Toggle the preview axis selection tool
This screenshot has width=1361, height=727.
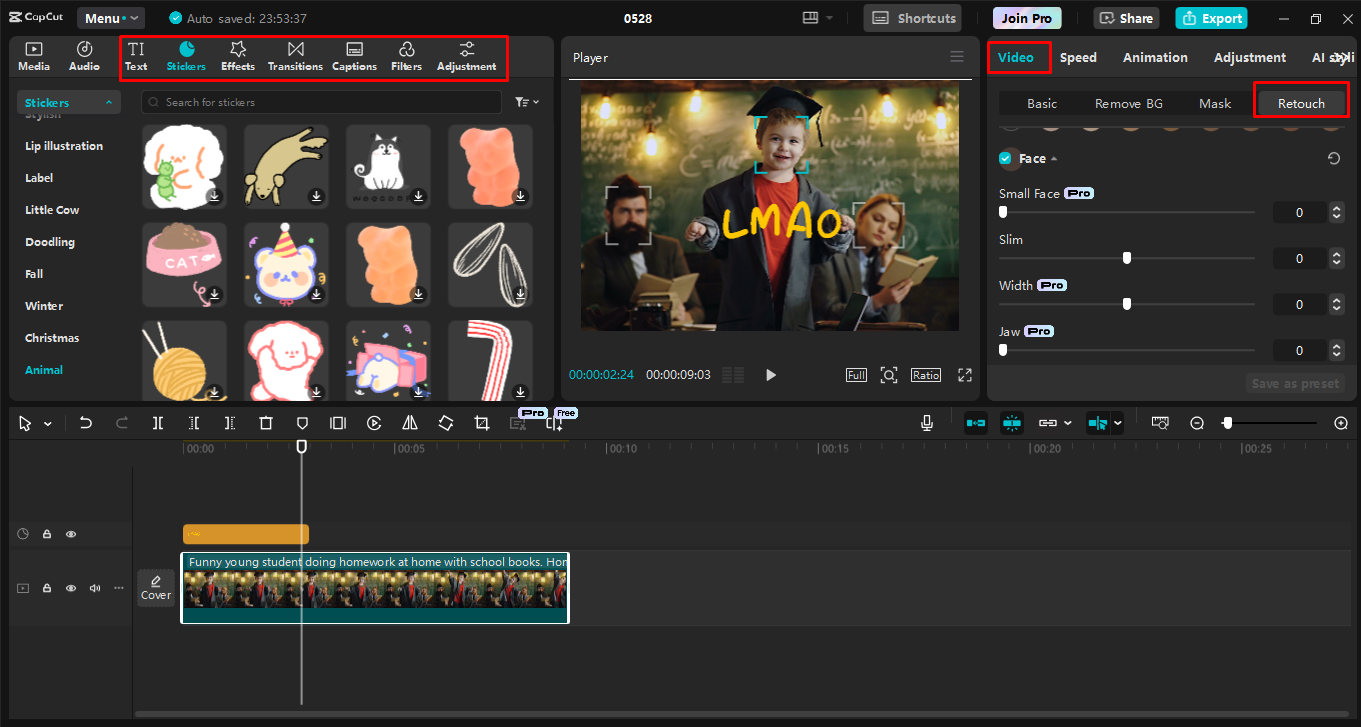tap(1098, 423)
